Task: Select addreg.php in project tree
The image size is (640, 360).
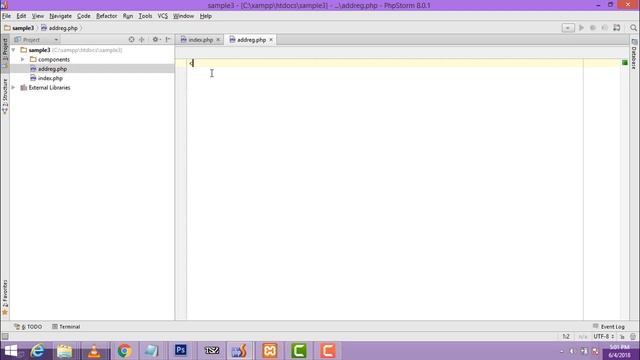Action: [52, 69]
